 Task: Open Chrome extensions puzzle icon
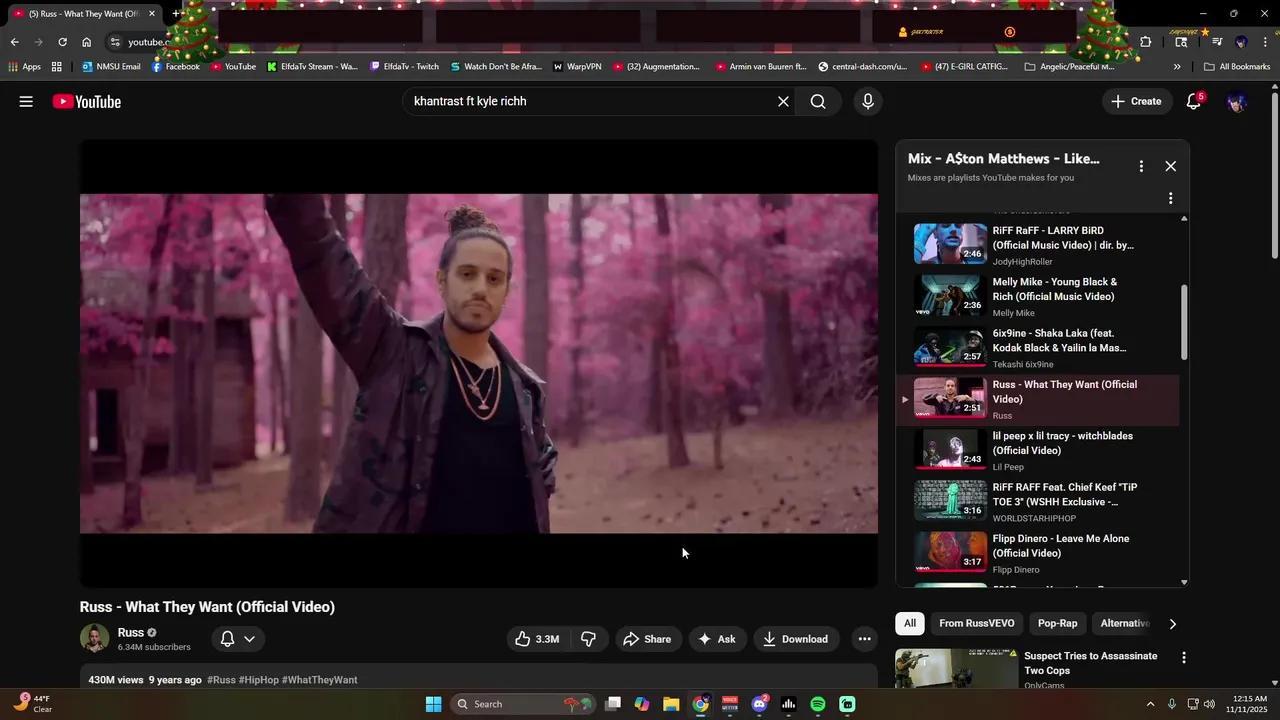click(1146, 42)
